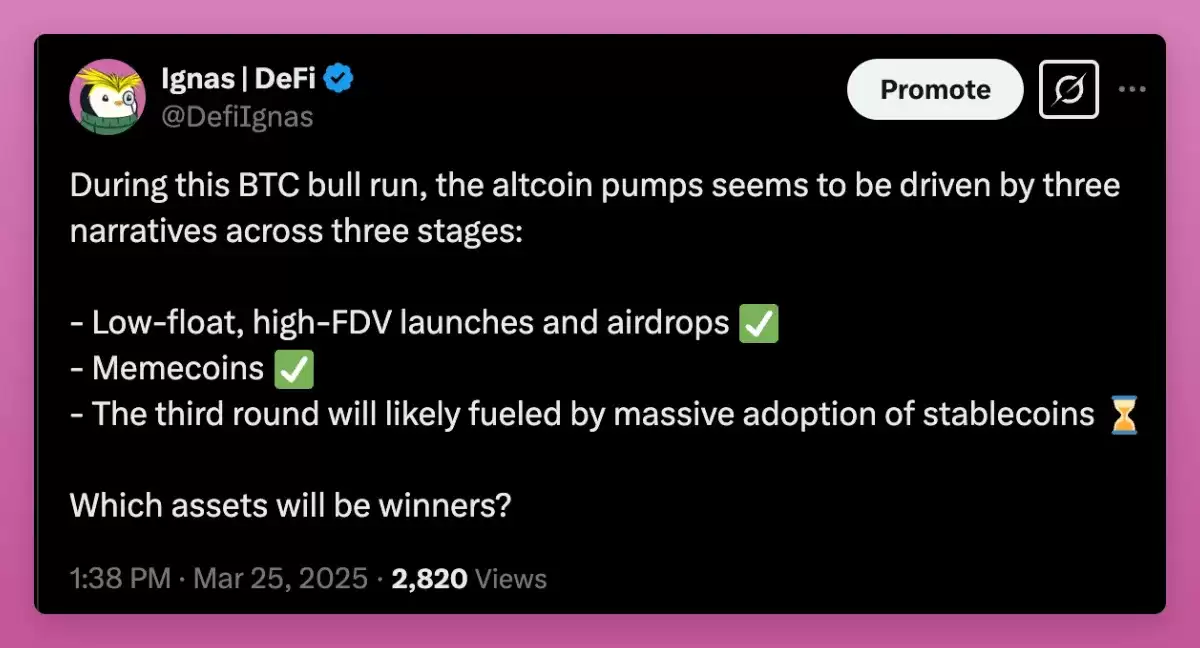Screen dimensions: 1200x648
Task: Open the Grok slashed-square icon
Action: (1069, 90)
